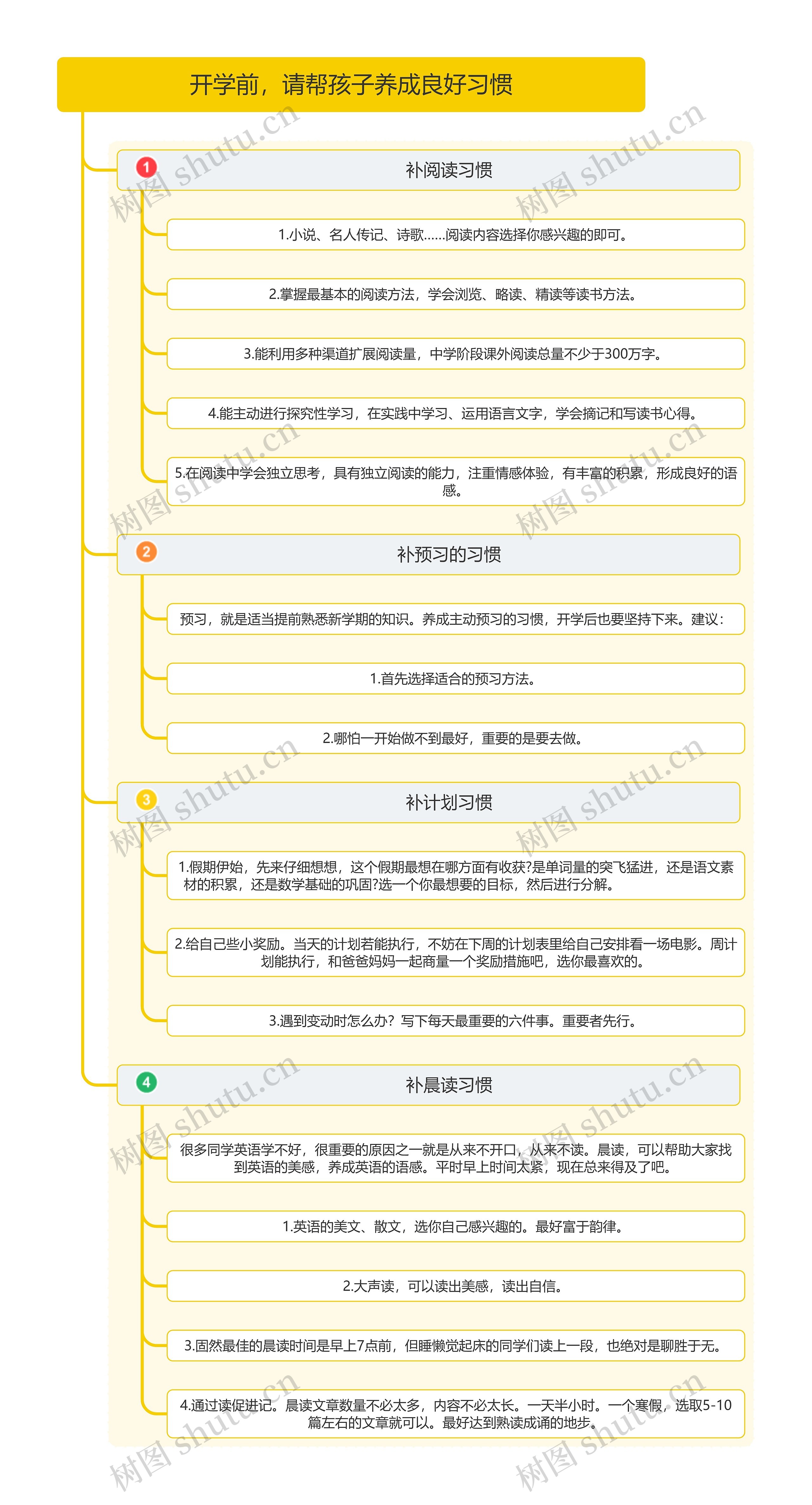Viewport: 812px width, 1505px height.
Task: Click node 5.在阅读中学会独立思考
Action: click(x=456, y=481)
